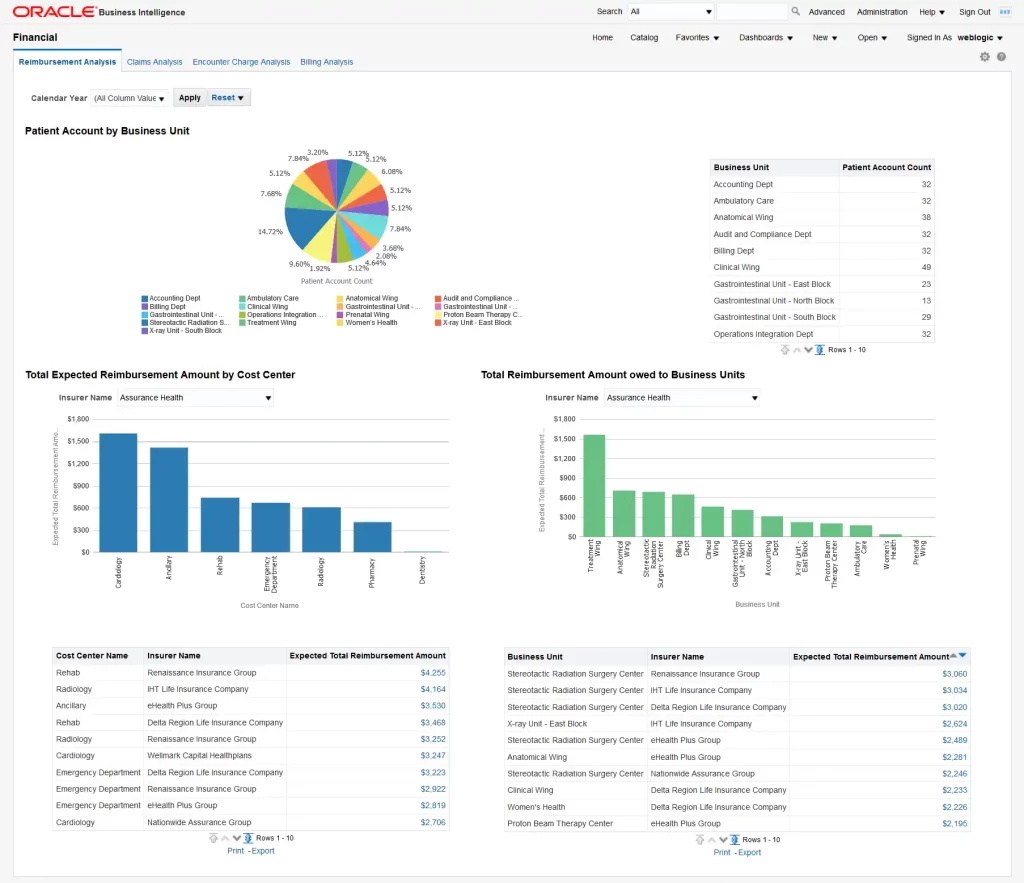The image size is (1024, 883).
Task: Open the page options gear icon
Action: coord(985,57)
